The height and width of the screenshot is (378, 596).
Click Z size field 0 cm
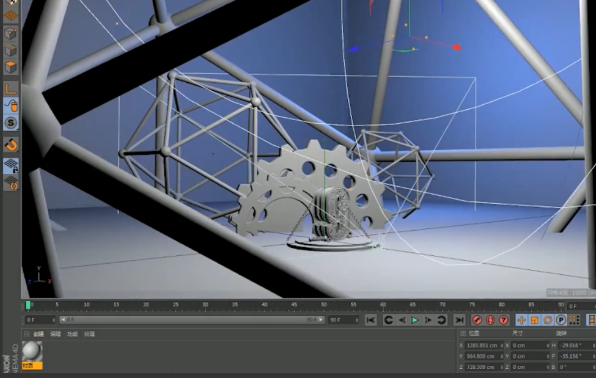(x=530, y=367)
